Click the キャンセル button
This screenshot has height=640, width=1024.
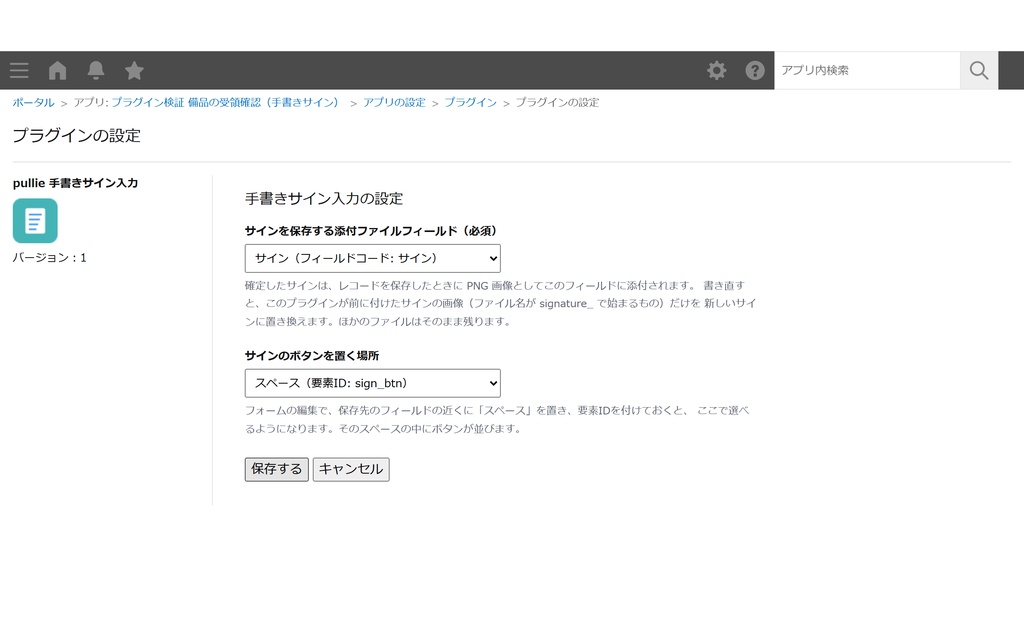coord(351,470)
